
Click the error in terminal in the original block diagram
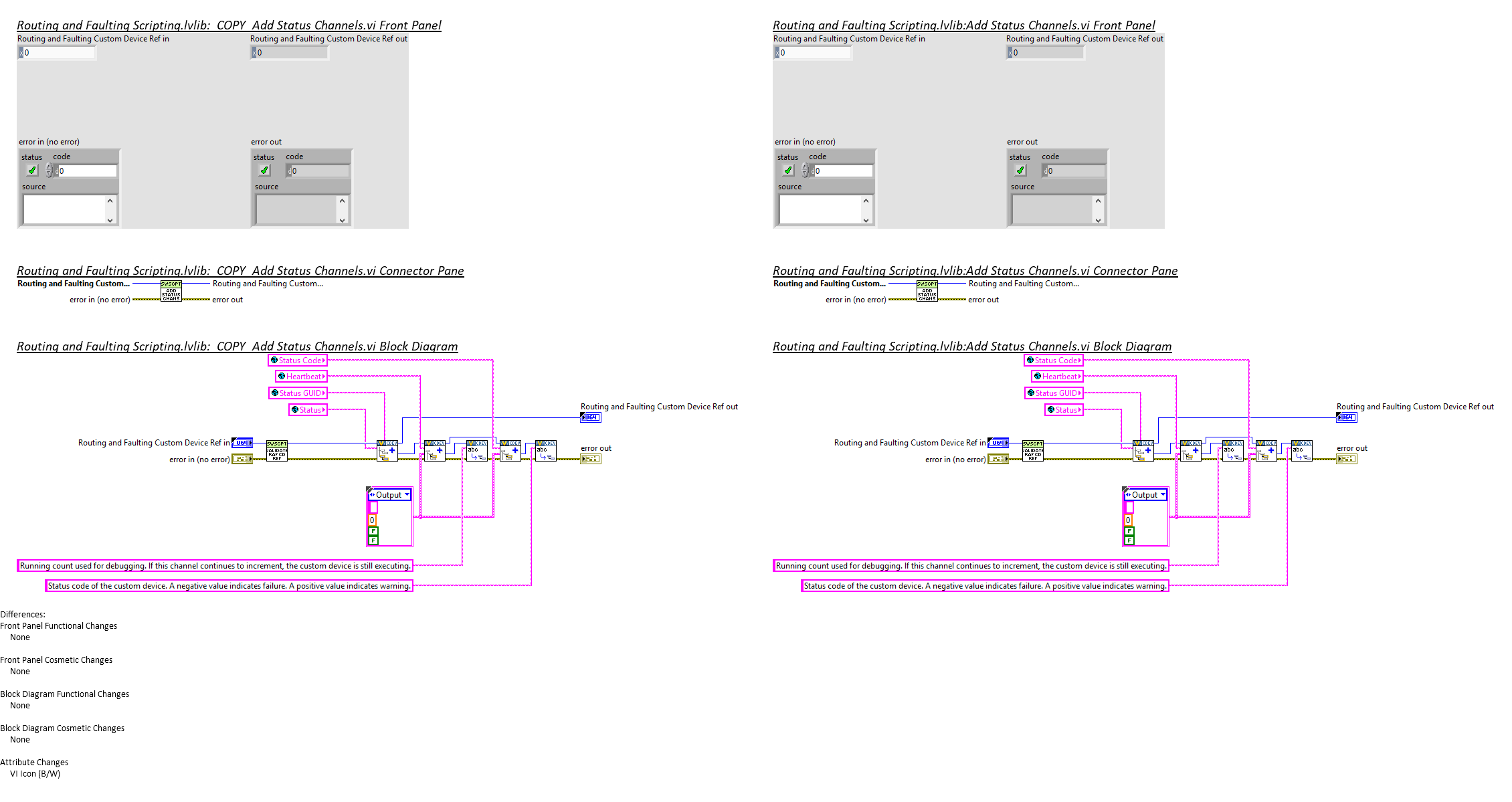tap(998, 459)
